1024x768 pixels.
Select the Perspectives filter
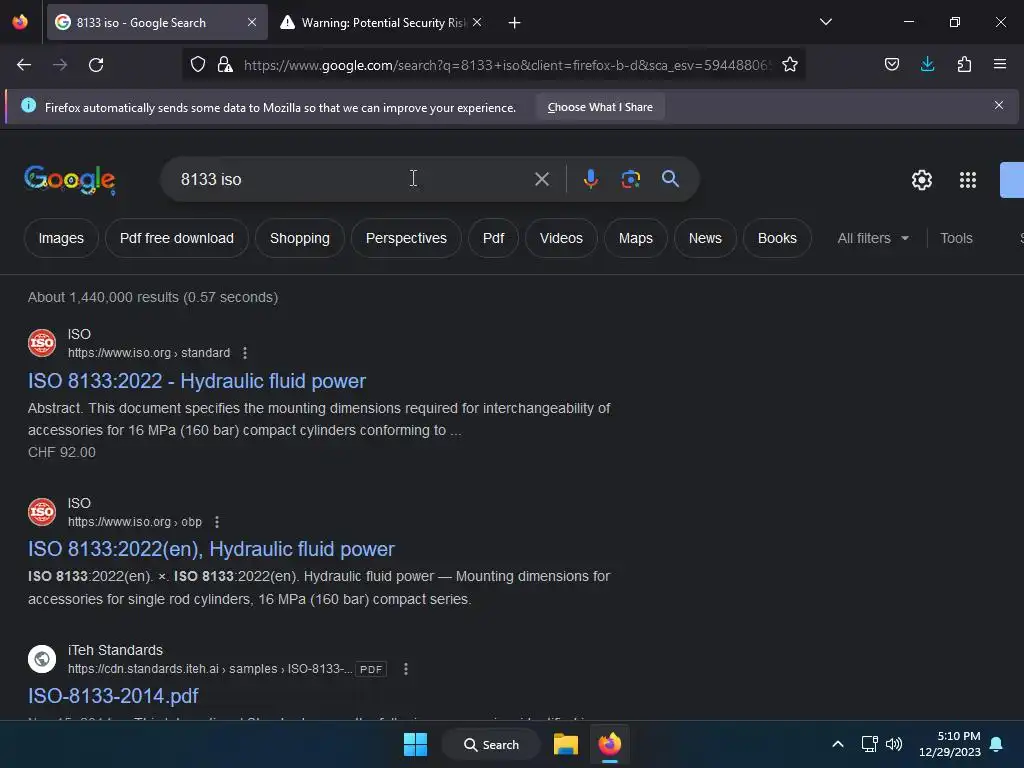coord(406,238)
